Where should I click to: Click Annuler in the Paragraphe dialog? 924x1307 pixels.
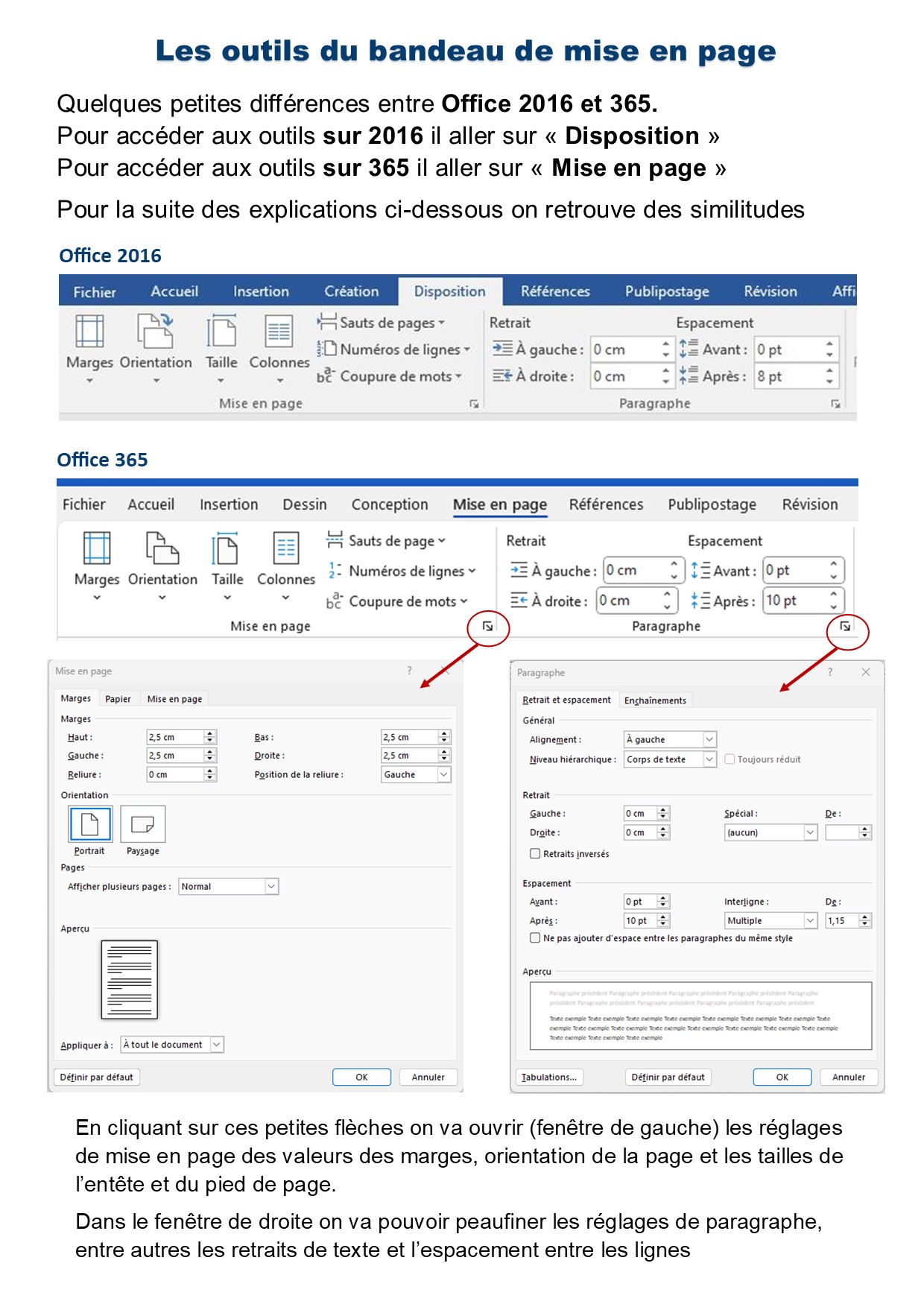pos(849,1077)
